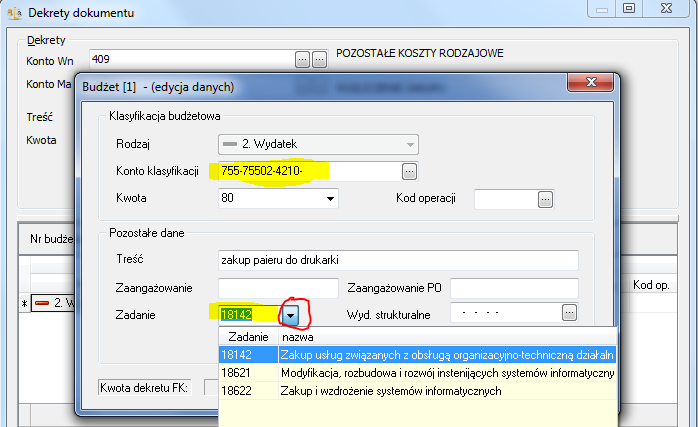
Task: Click the Dekrety dokumentu scales title icon
Action: click(x=15, y=13)
